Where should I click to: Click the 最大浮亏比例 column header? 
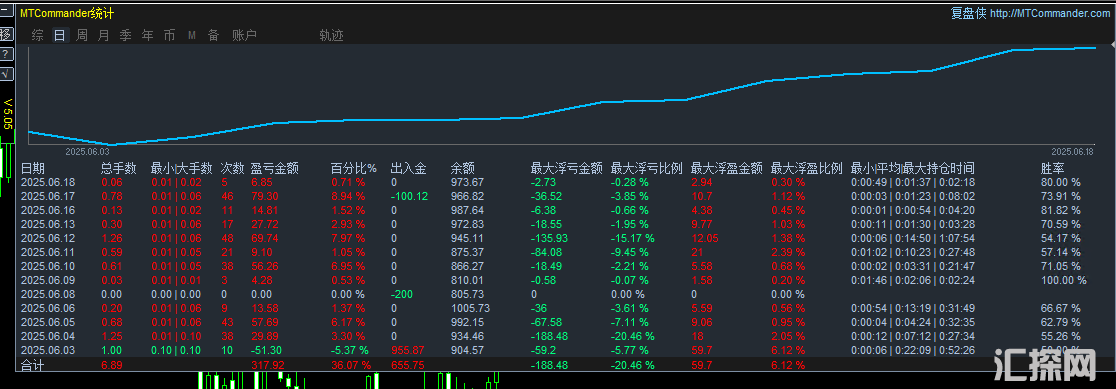tap(647, 169)
